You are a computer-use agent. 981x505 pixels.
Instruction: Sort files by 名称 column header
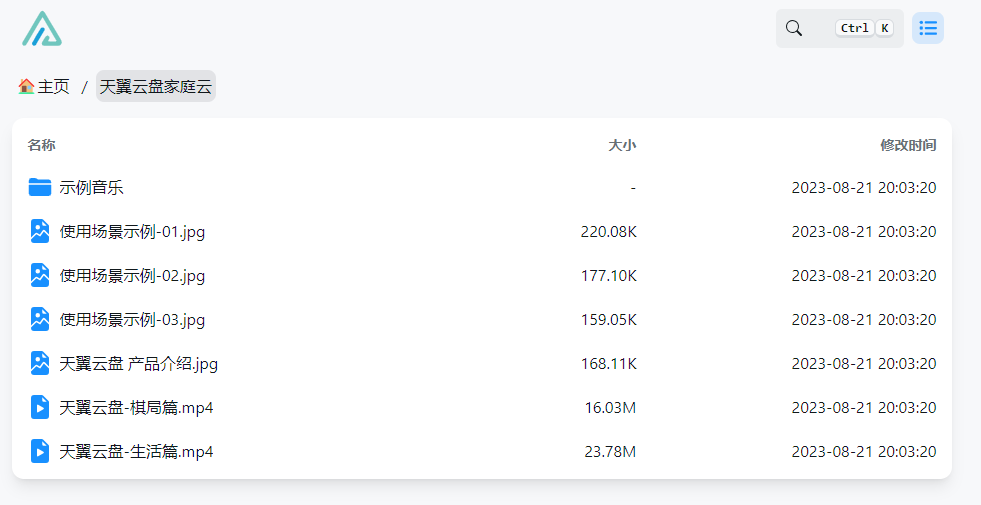[x=41, y=145]
